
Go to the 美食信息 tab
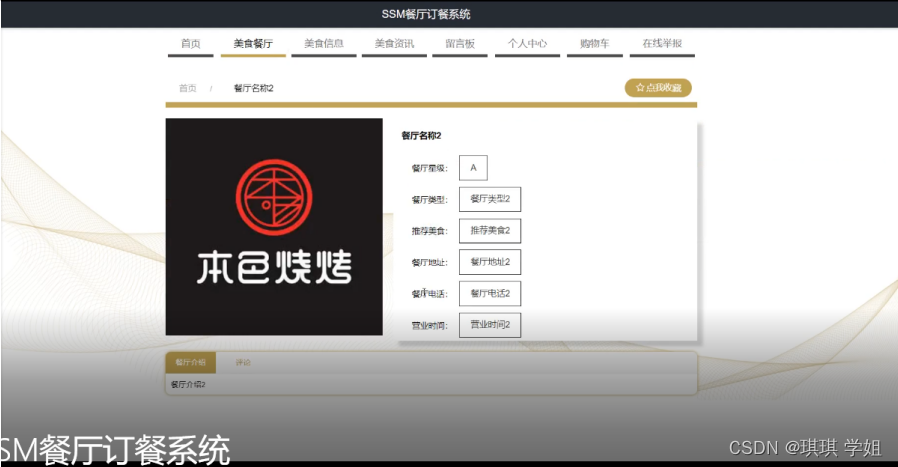(324, 44)
